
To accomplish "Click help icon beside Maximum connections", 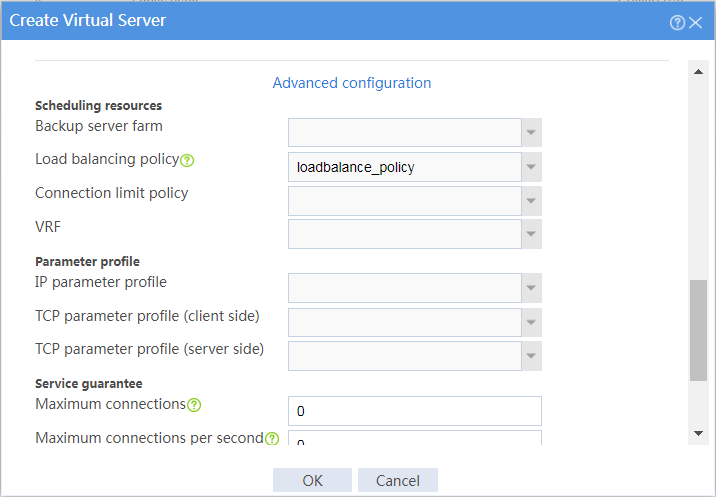I will pyautogui.click(x=194, y=405).
